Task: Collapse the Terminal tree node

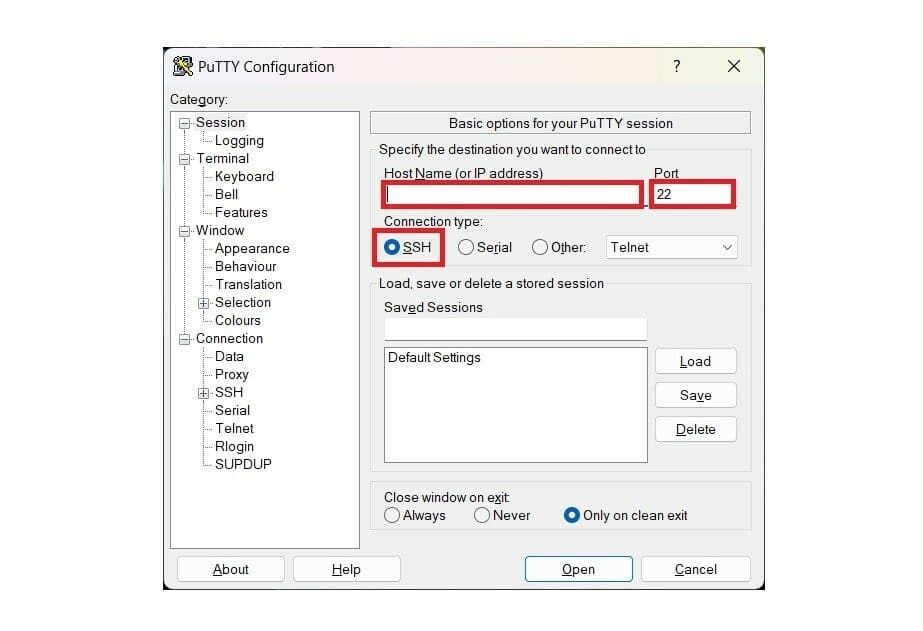Action: [x=185, y=159]
